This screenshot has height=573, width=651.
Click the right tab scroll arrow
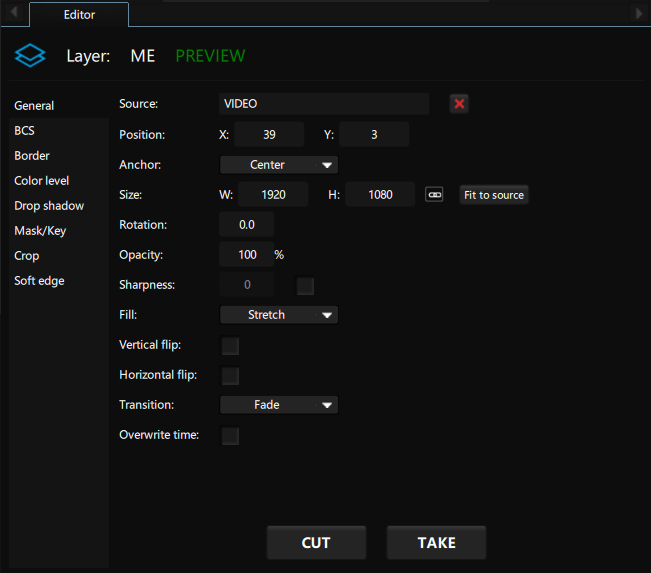pyautogui.click(x=639, y=13)
